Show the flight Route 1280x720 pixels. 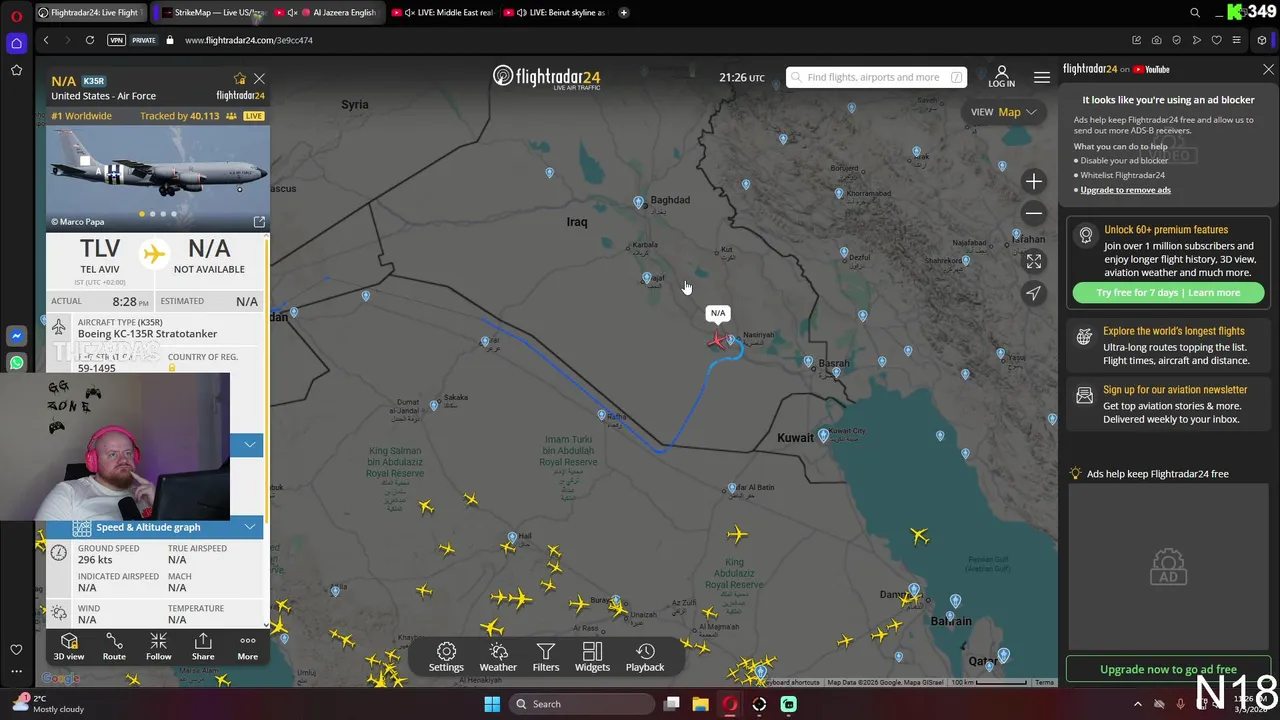114,647
